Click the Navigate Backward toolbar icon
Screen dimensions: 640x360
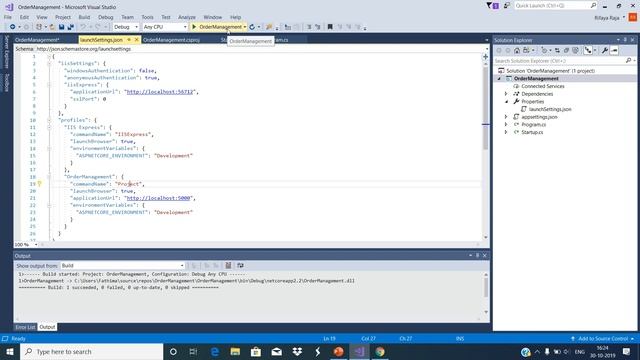coord(13,27)
